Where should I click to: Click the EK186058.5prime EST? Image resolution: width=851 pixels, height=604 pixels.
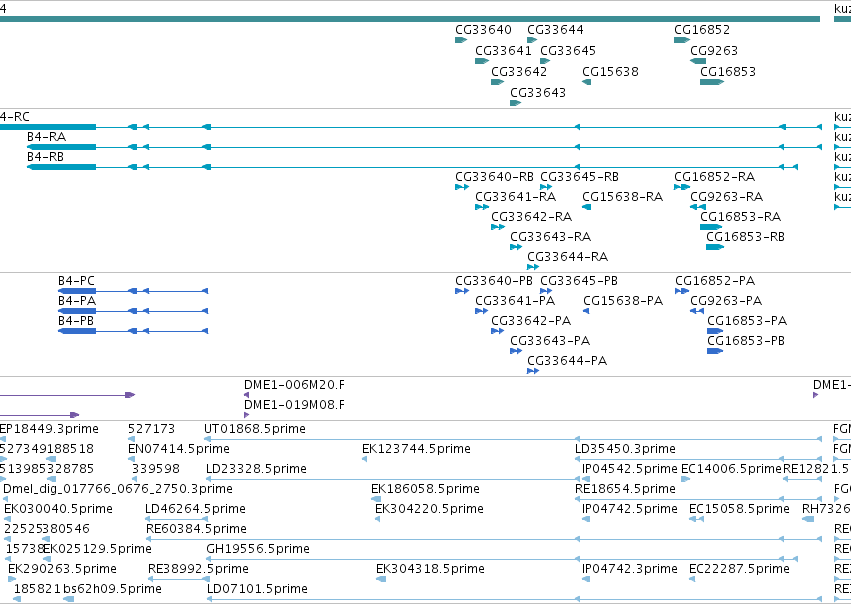[376, 499]
